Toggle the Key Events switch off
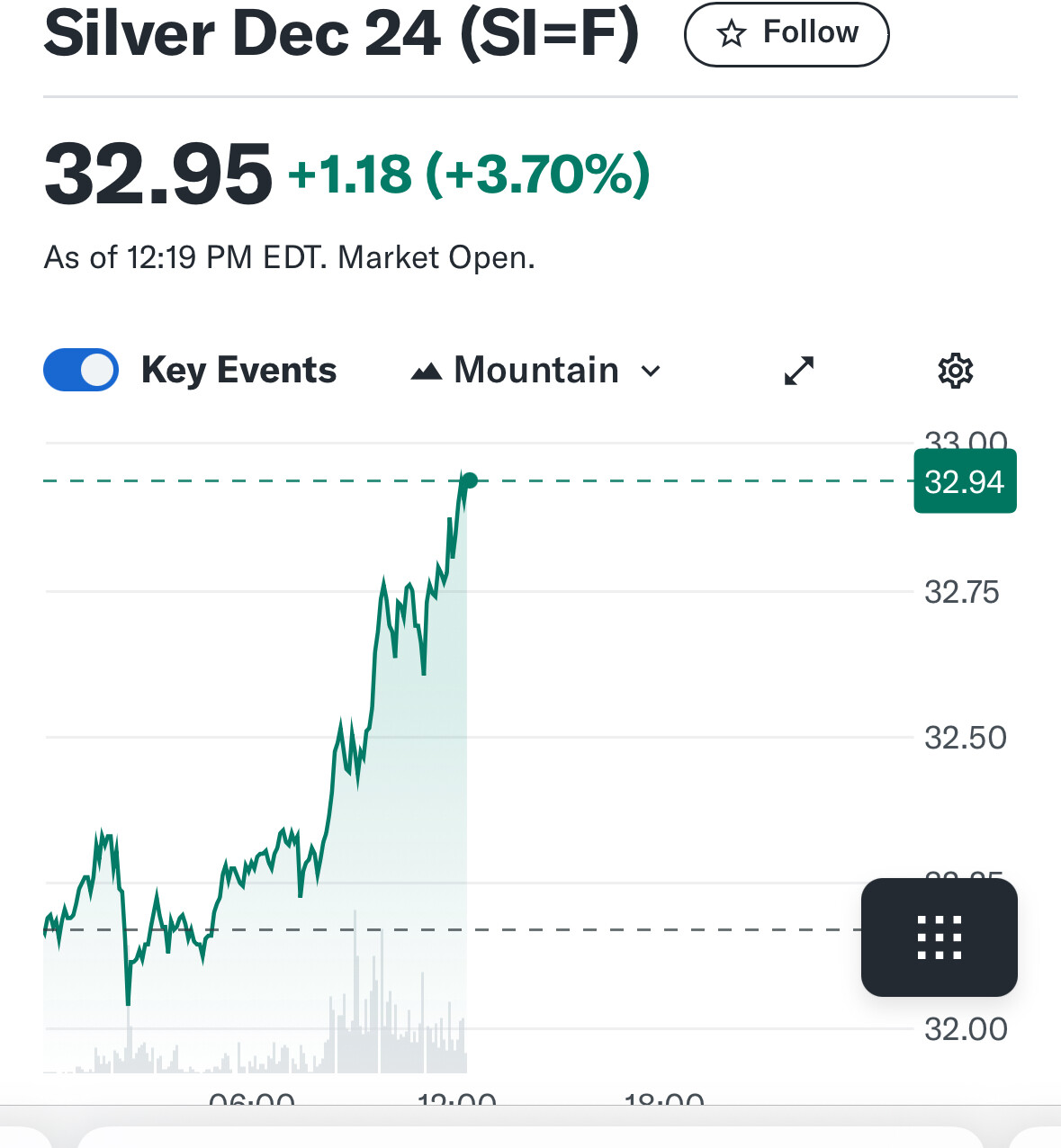Screen dimensions: 1061x1148 81,370
